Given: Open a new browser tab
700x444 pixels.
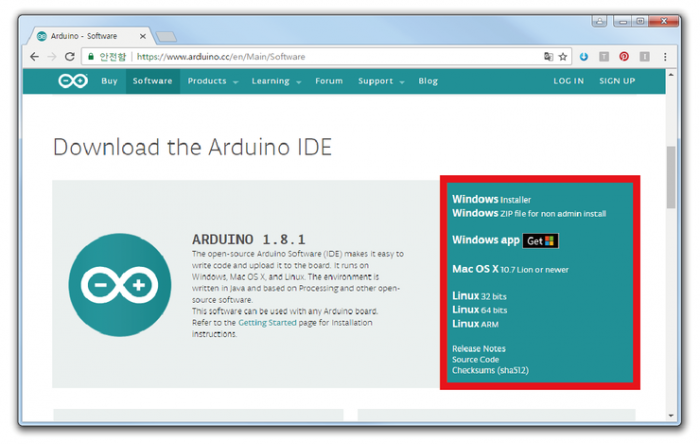Looking at the screenshot, I should click(167, 37).
